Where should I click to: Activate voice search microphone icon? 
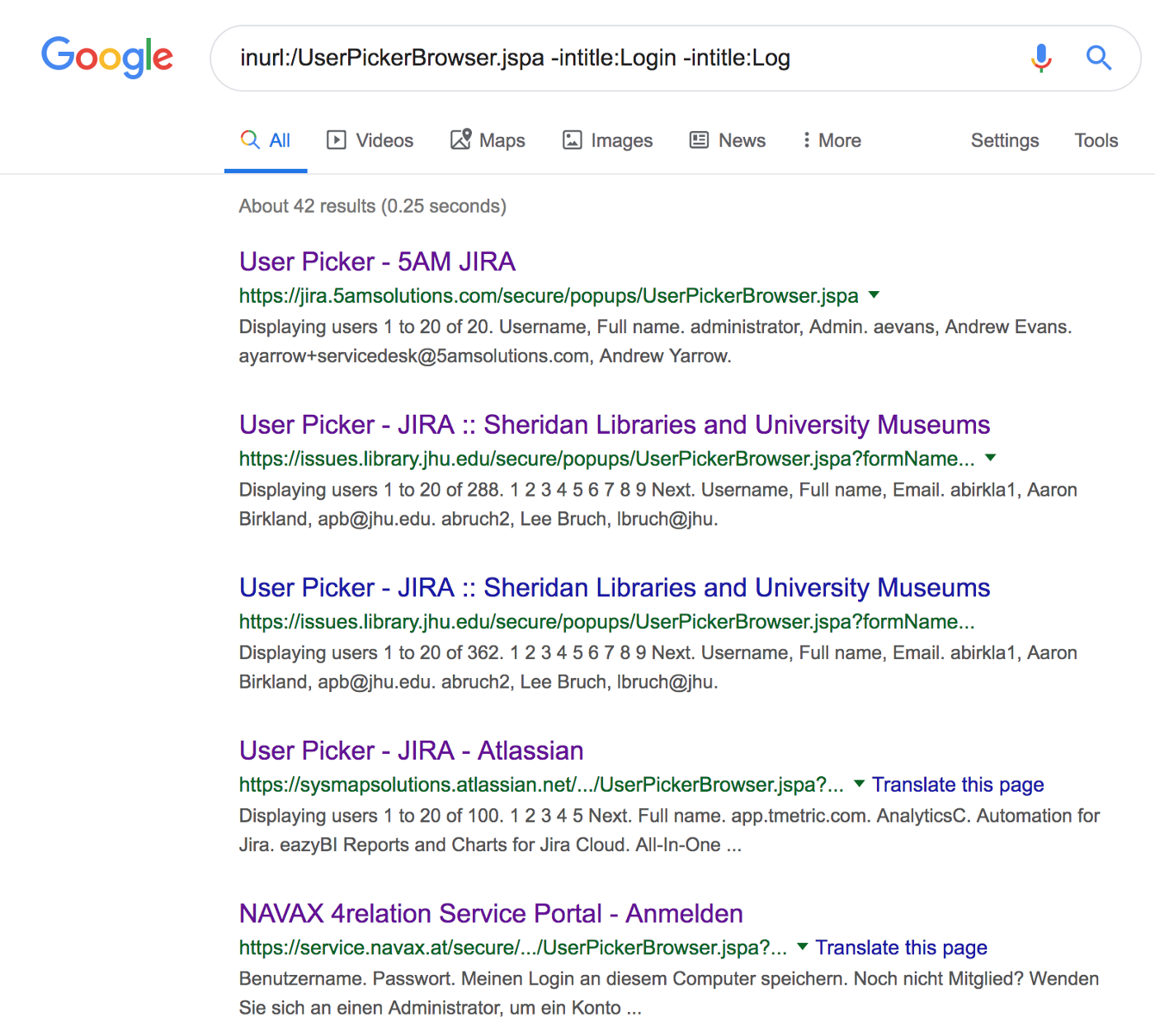pyautogui.click(x=1041, y=58)
